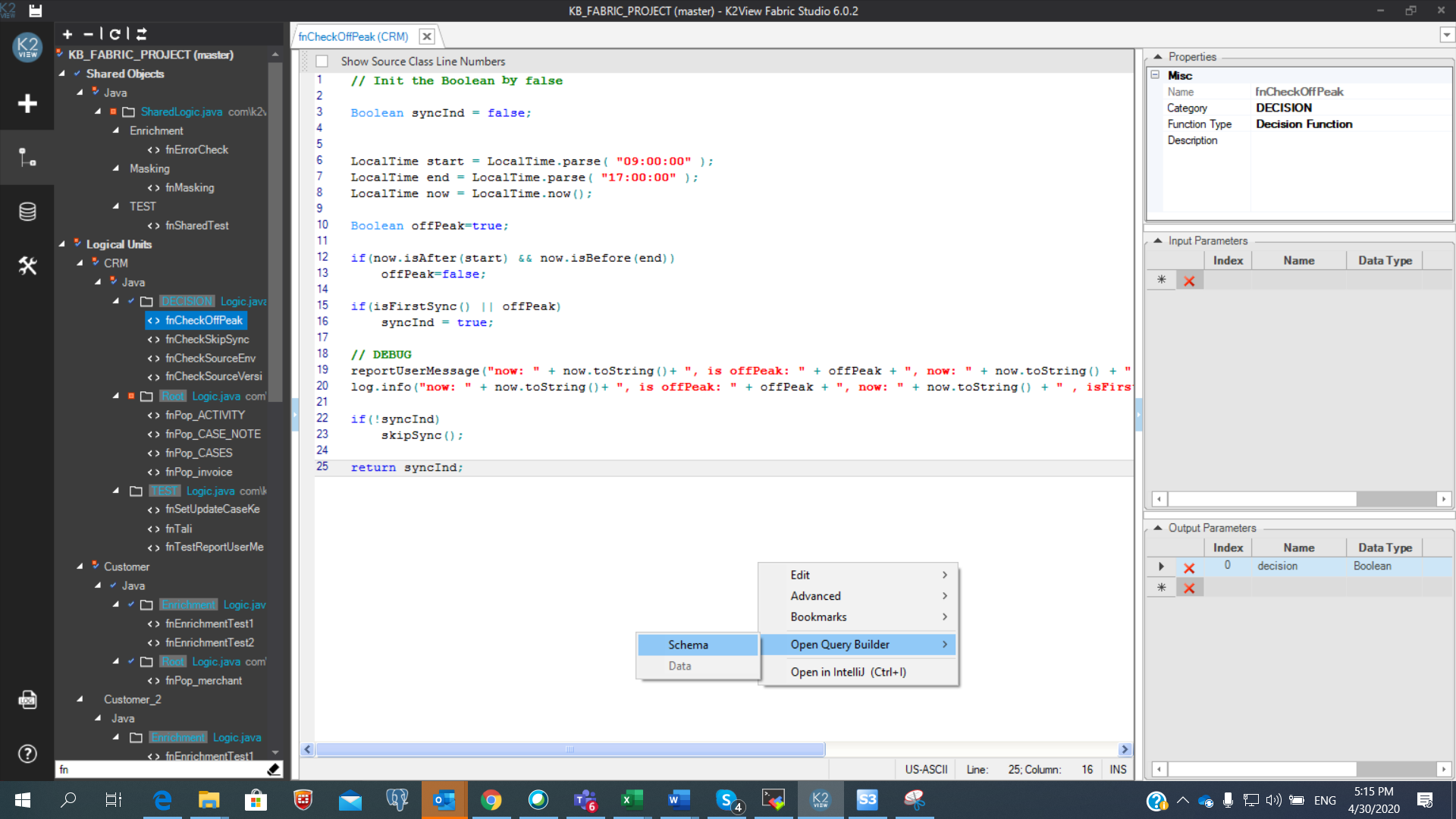1456x819 pixels.
Task: Click the INS insert mode indicator
Action: [1118, 769]
